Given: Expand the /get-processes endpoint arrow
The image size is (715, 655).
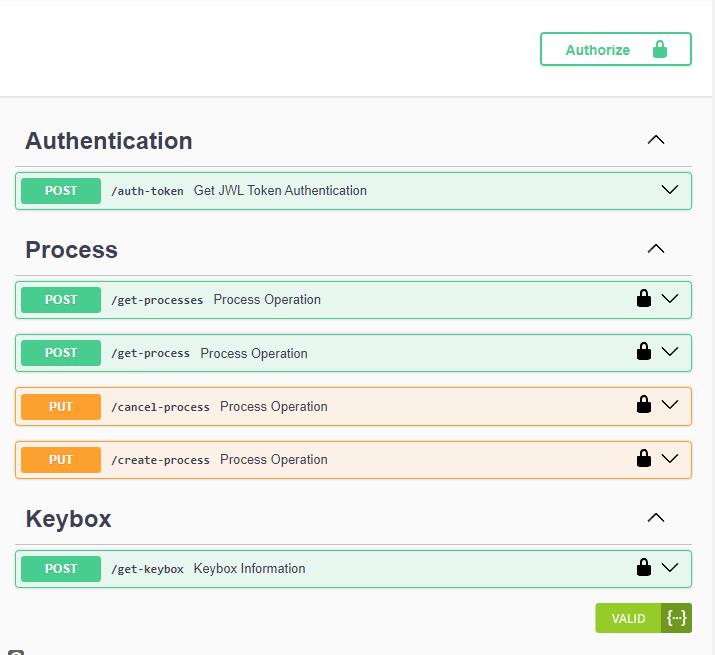Looking at the screenshot, I should 670,298.
